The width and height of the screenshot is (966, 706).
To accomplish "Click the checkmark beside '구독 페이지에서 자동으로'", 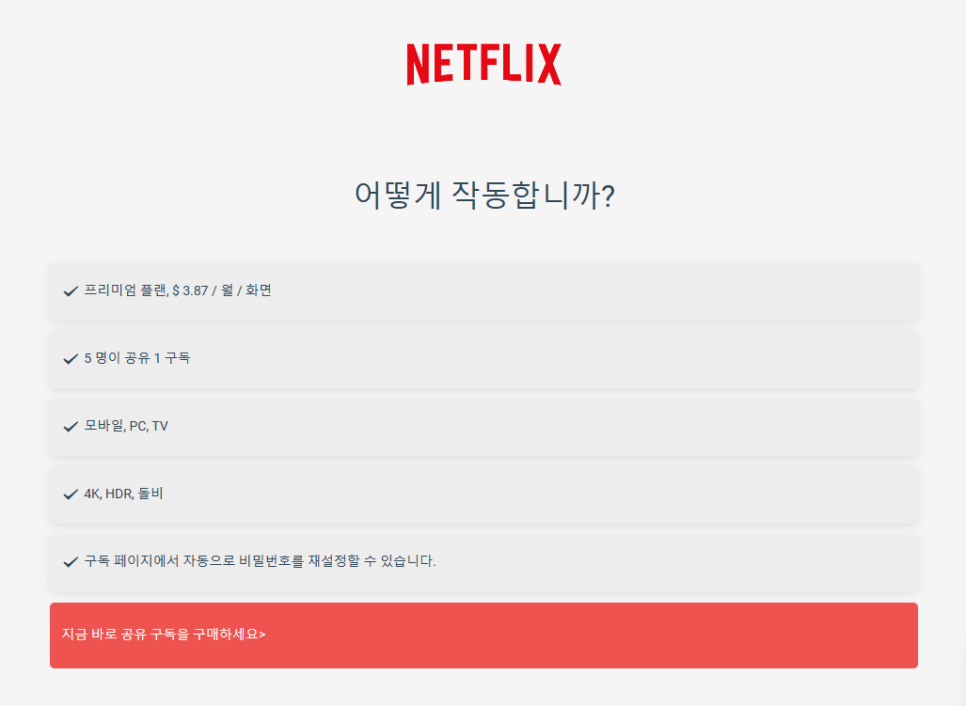I will pyautogui.click(x=71, y=562).
